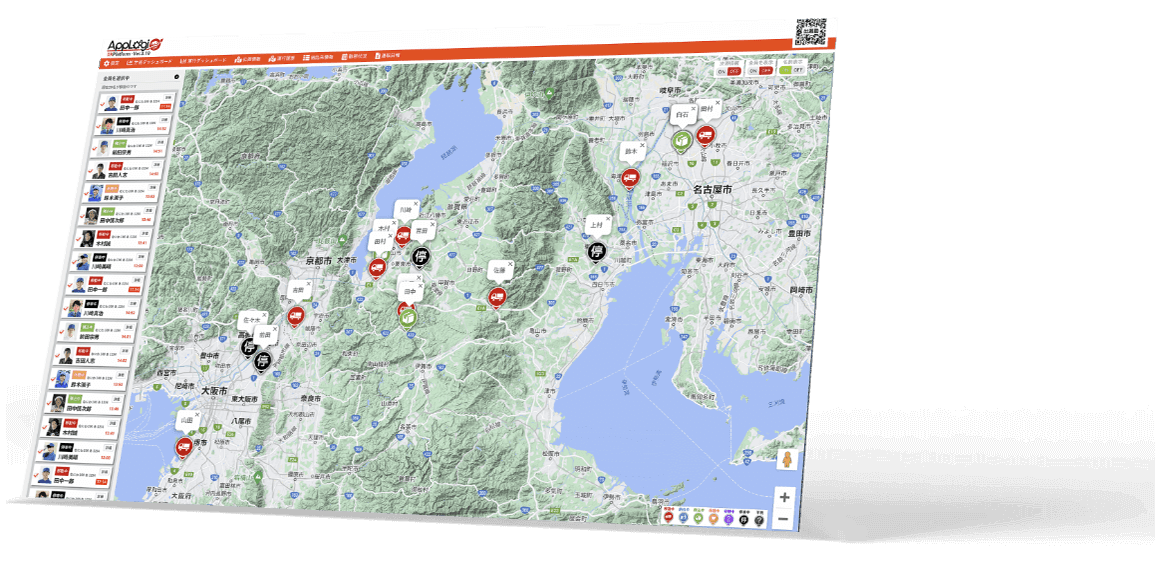Click the green legend marker icon
The height and width of the screenshot is (570, 1155).
[x=698, y=518]
